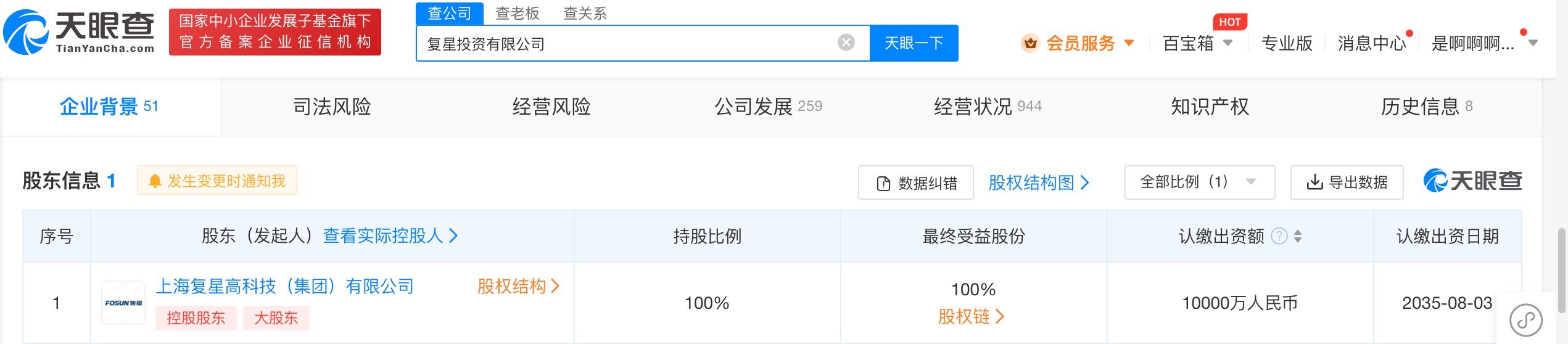1568x344 pixels.
Task: Click the 导出数据 export button
Action: (1347, 182)
